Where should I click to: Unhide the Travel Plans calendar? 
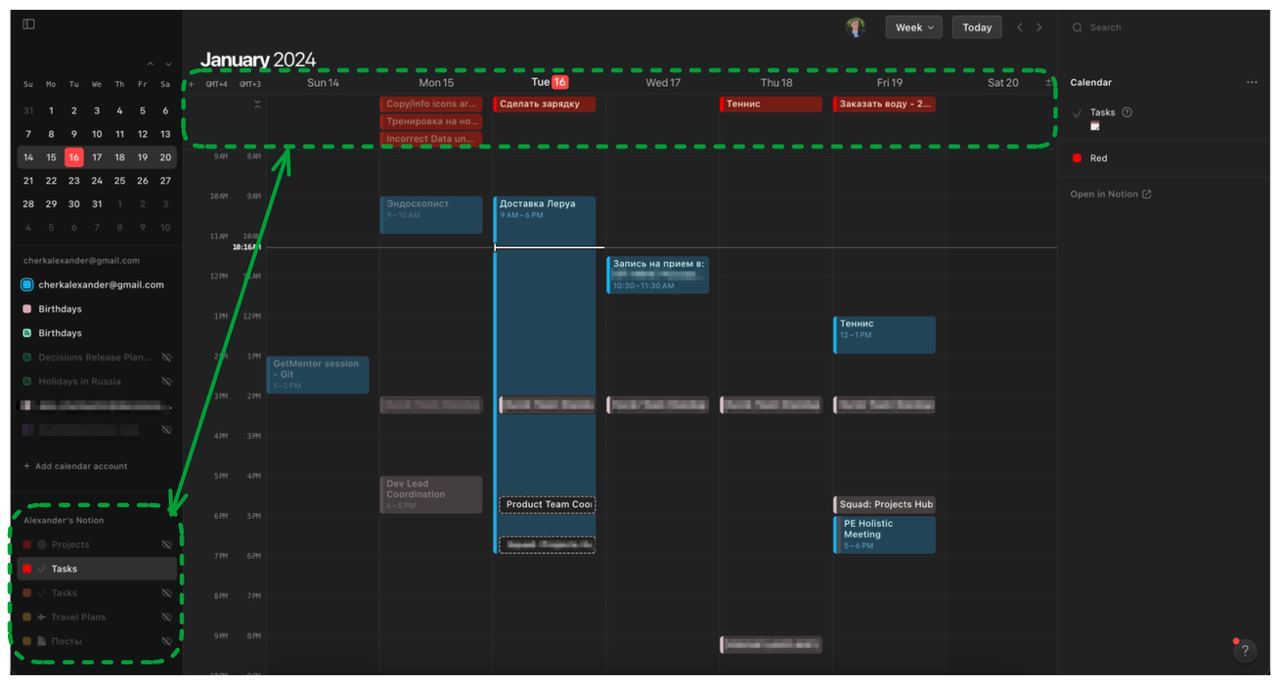[167, 617]
